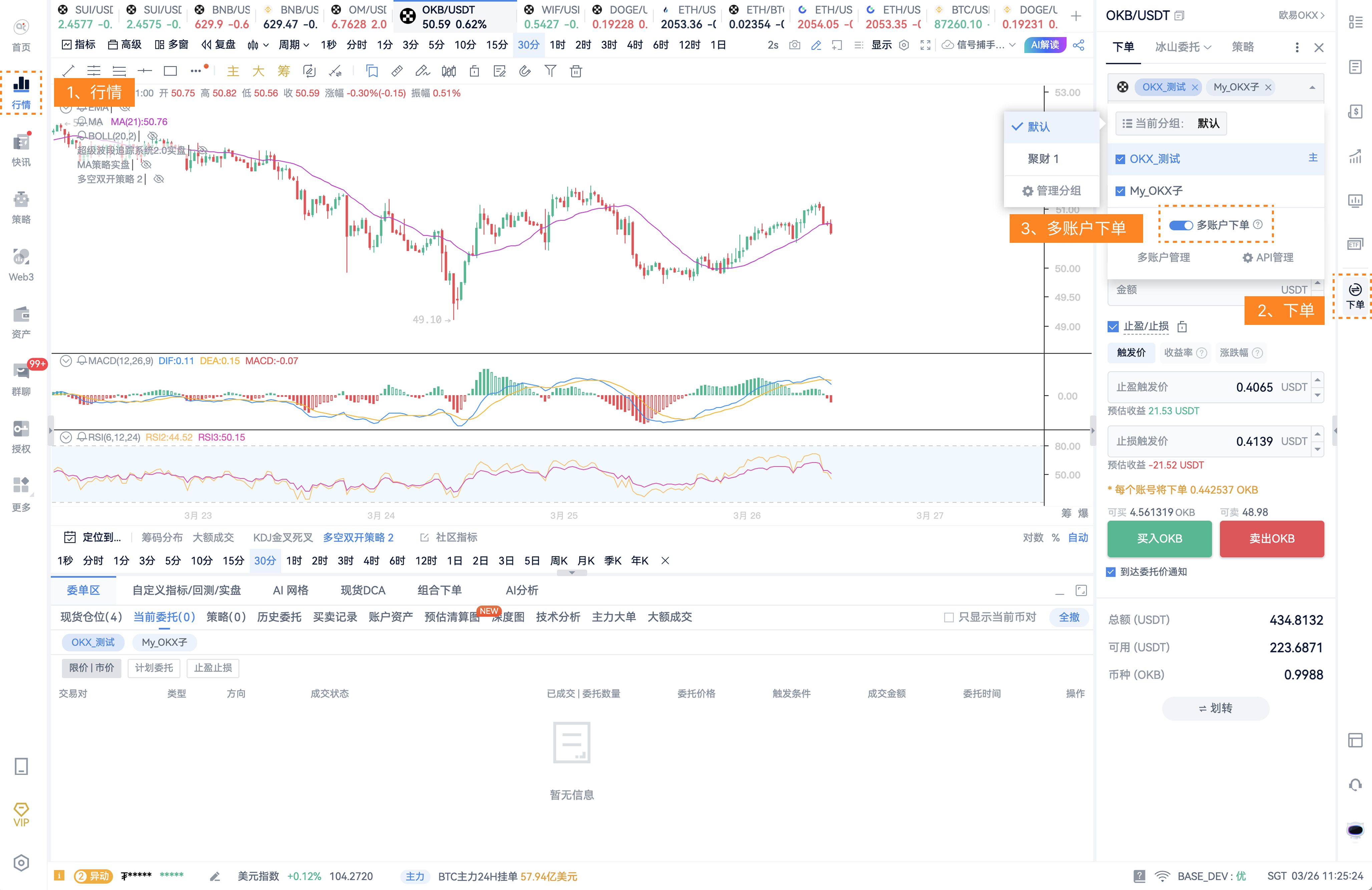Image resolution: width=1372 pixels, height=890 pixels.
Task: Increase 止盈触发价 with up stepper
Action: pos(1317,380)
